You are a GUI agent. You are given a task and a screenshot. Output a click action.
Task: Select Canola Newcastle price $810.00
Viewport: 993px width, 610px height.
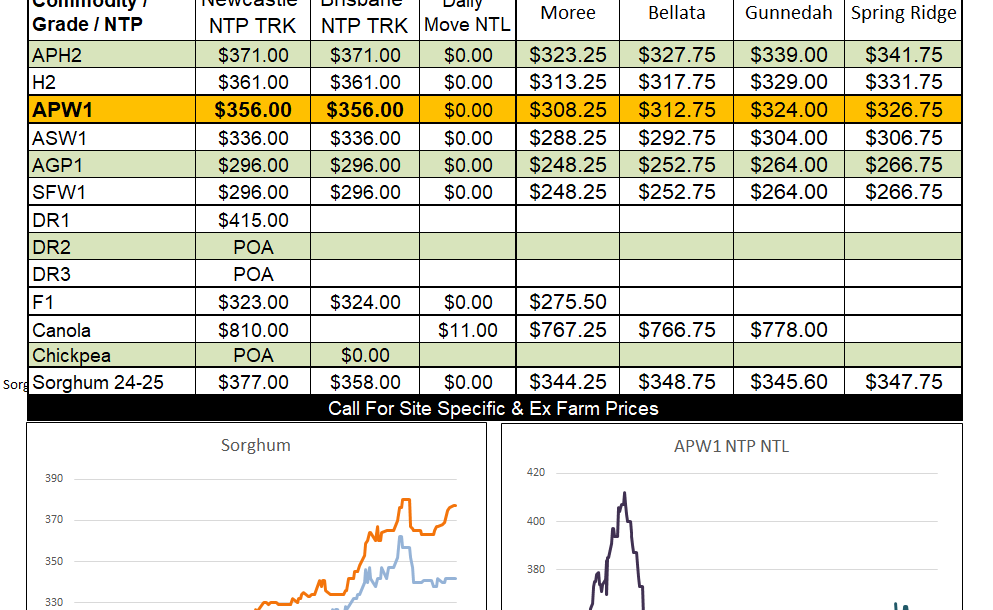pyautogui.click(x=253, y=330)
